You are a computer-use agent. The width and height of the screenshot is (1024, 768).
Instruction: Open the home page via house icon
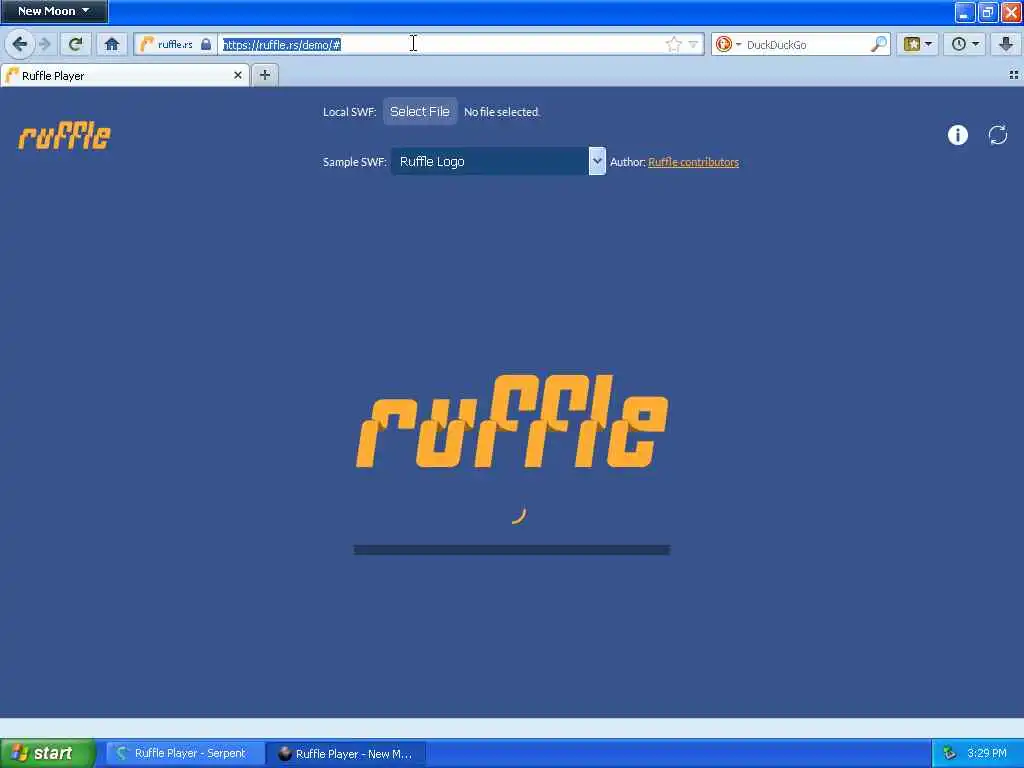coord(112,44)
